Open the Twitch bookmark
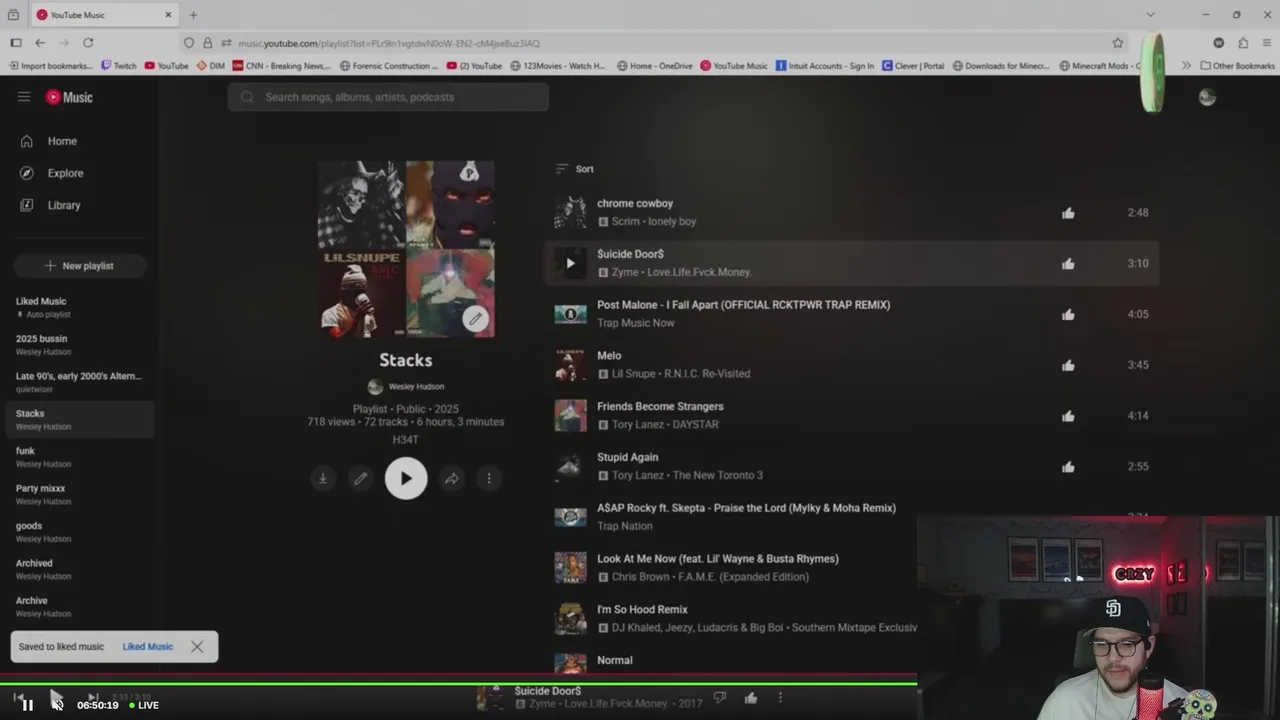The image size is (1280, 720). click(118, 66)
